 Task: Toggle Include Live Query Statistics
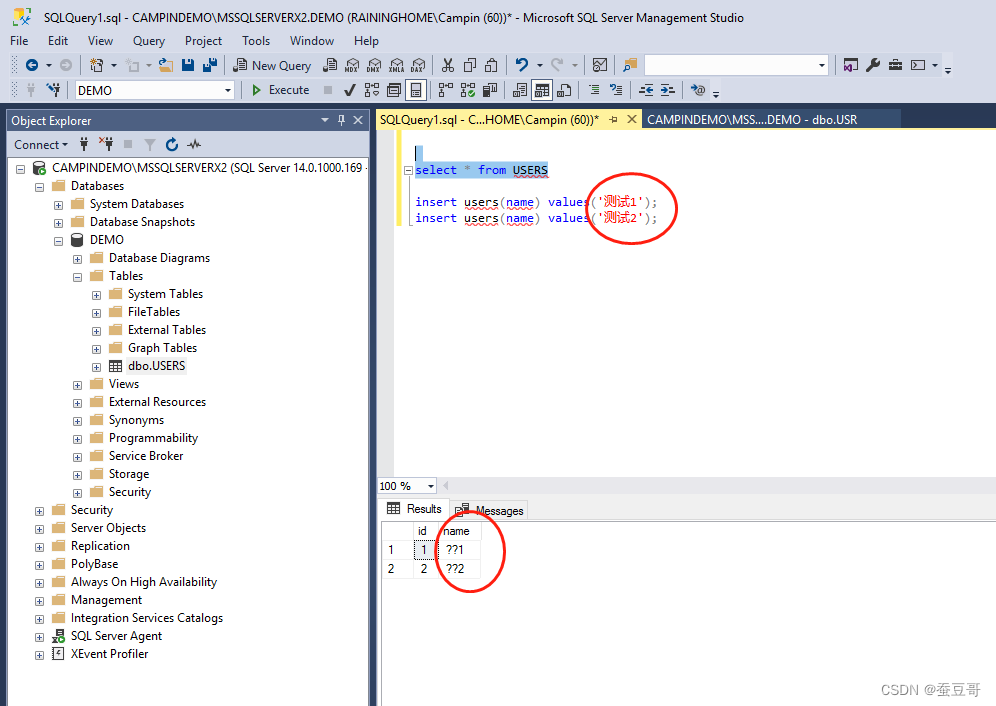(x=468, y=90)
